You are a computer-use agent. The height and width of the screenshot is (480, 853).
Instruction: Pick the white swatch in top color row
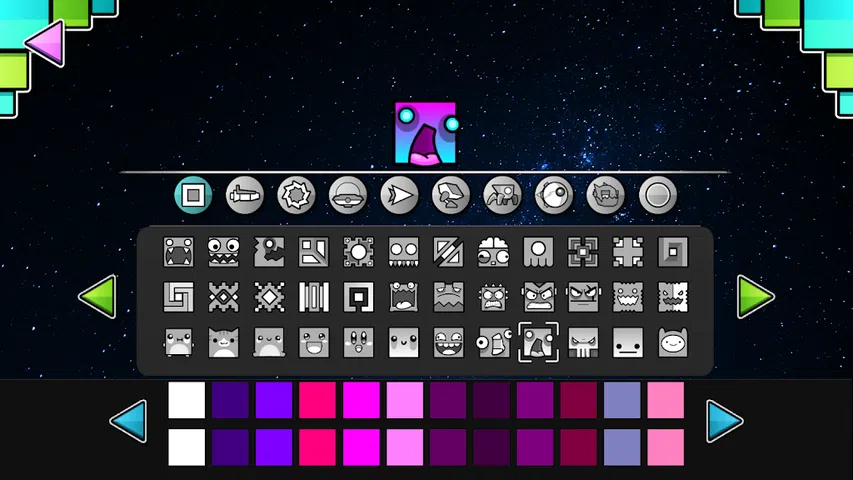(186, 400)
